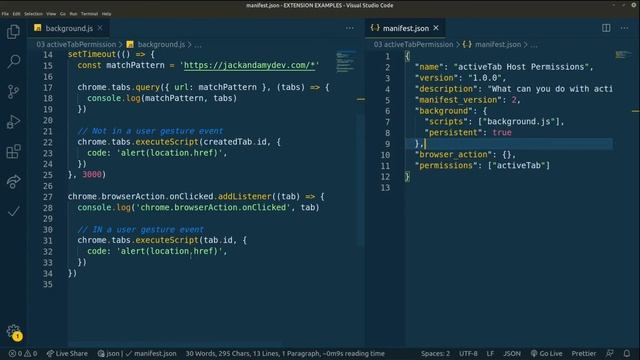Open the View menu

pyautogui.click(x=51, y=14)
